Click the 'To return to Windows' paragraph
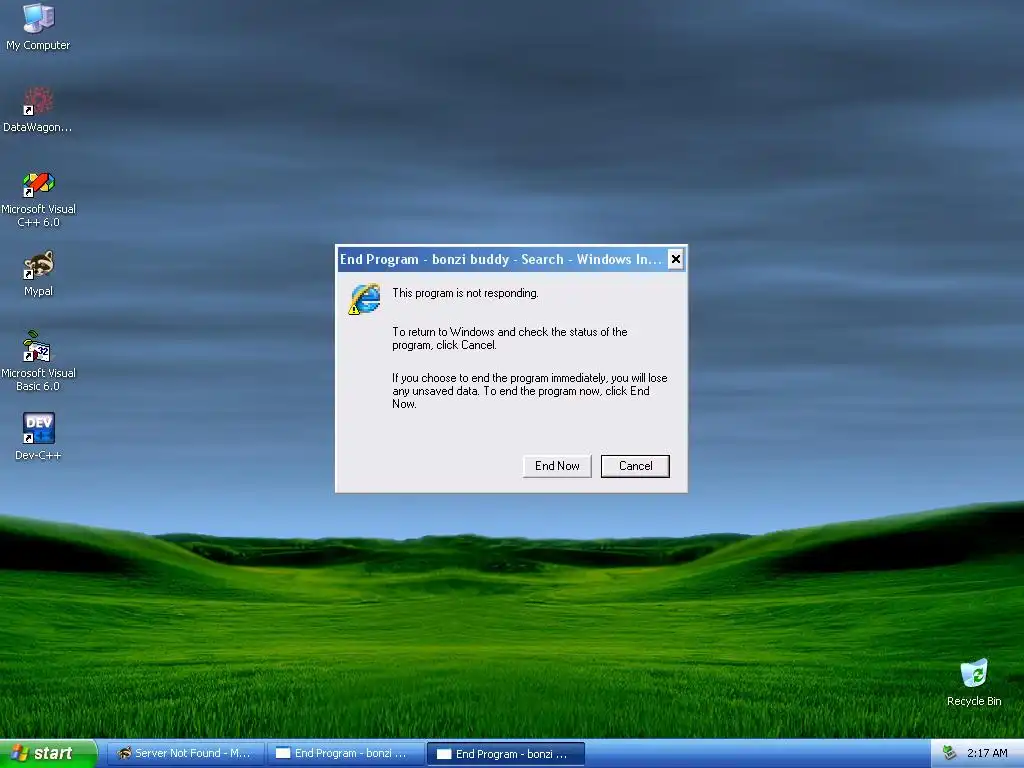Viewport: 1024px width, 768px height. [x=509, y=338]
